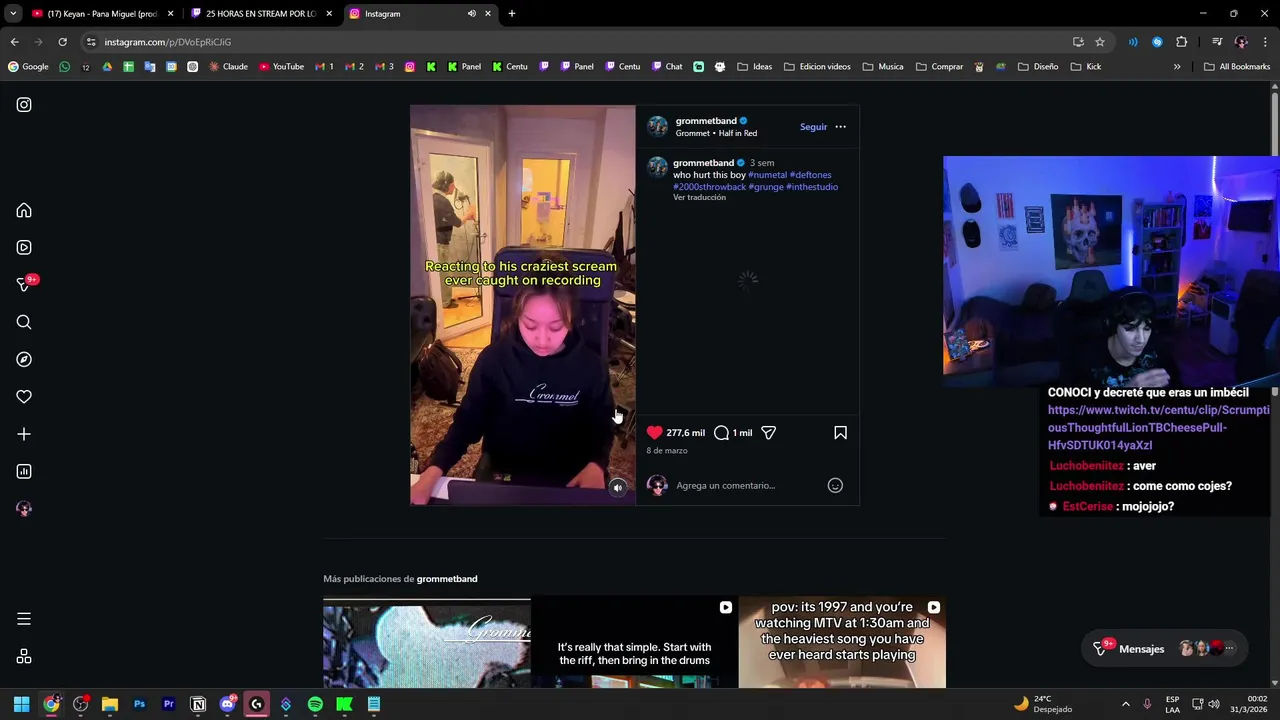
Task: Click the #deftones hashtag
Action: 810,175
